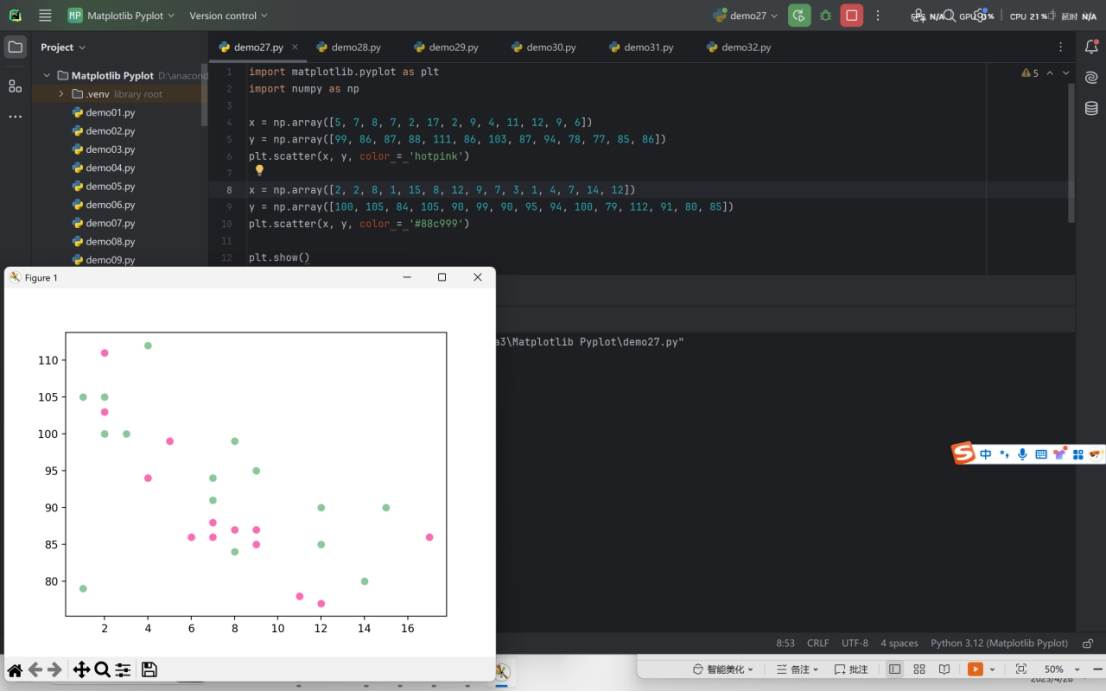Save the figure with the floppy disk icon
Screen dimensions: 1106x692
(149, 670)
